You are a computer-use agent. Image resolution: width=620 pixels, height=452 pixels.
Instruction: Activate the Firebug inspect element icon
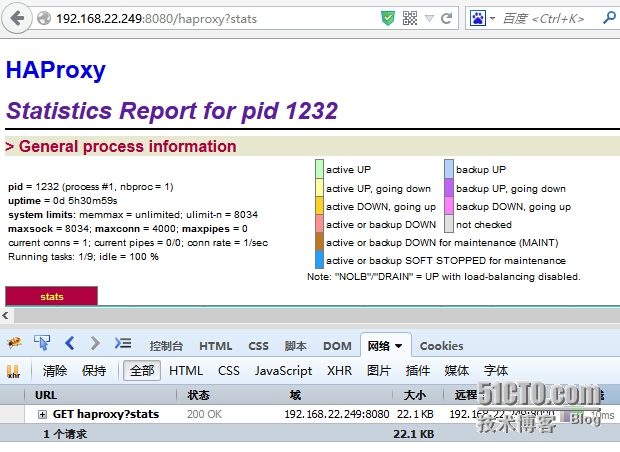[42, 343]
